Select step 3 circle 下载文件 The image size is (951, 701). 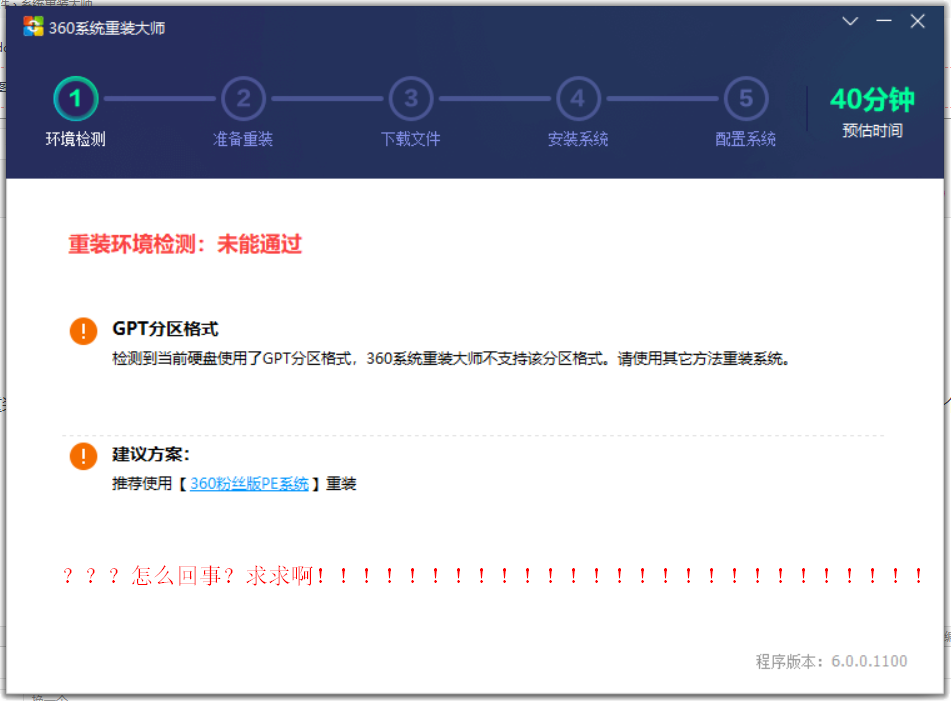tap(411, 98)
